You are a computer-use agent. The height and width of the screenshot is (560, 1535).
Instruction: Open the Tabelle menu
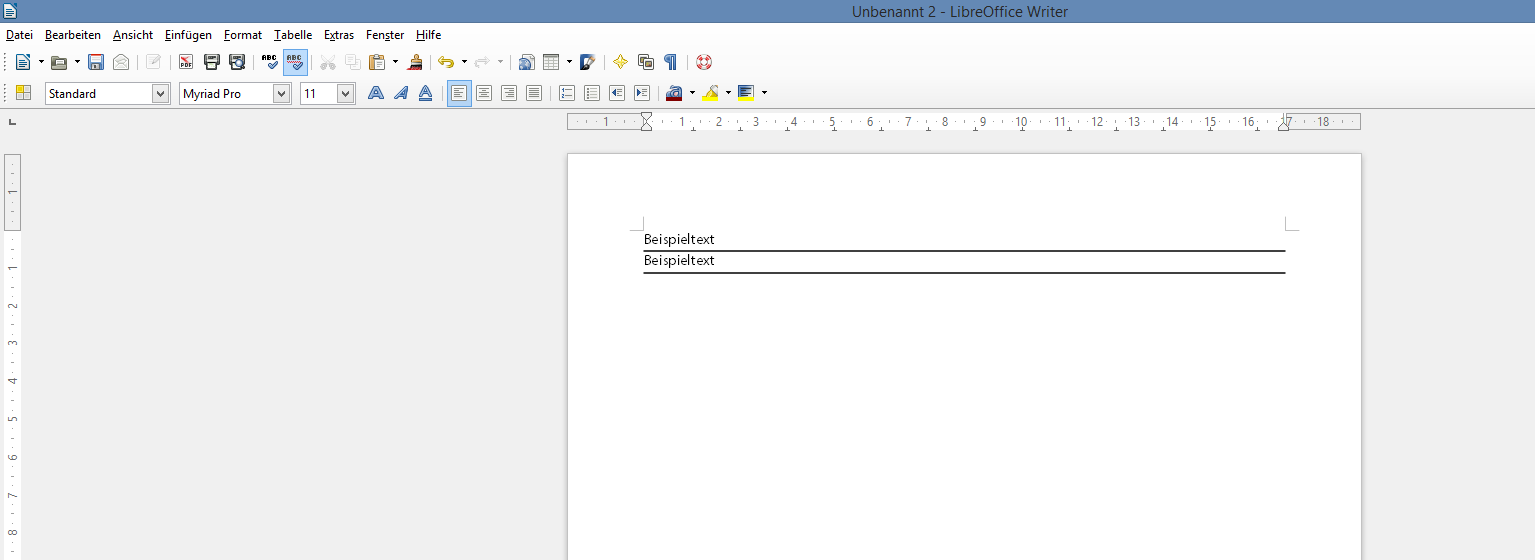pos(293,35)
